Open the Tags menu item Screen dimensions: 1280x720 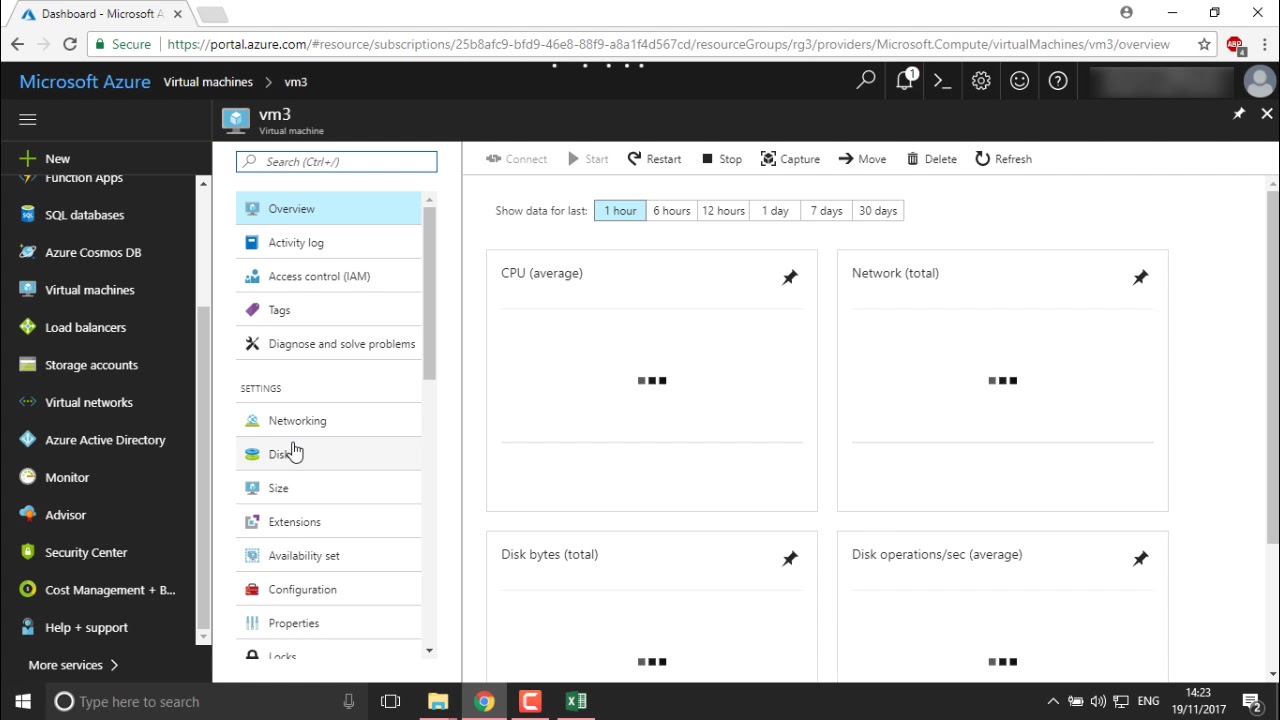[329, 310]
